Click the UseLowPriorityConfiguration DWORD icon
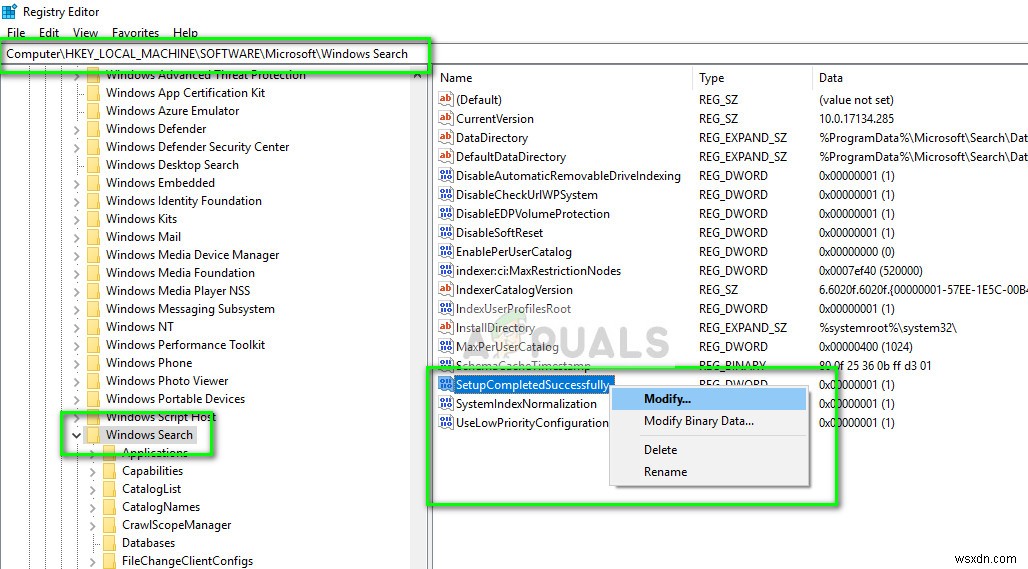1028x569 pixels. pyautogui.click(x=446, y=422)
